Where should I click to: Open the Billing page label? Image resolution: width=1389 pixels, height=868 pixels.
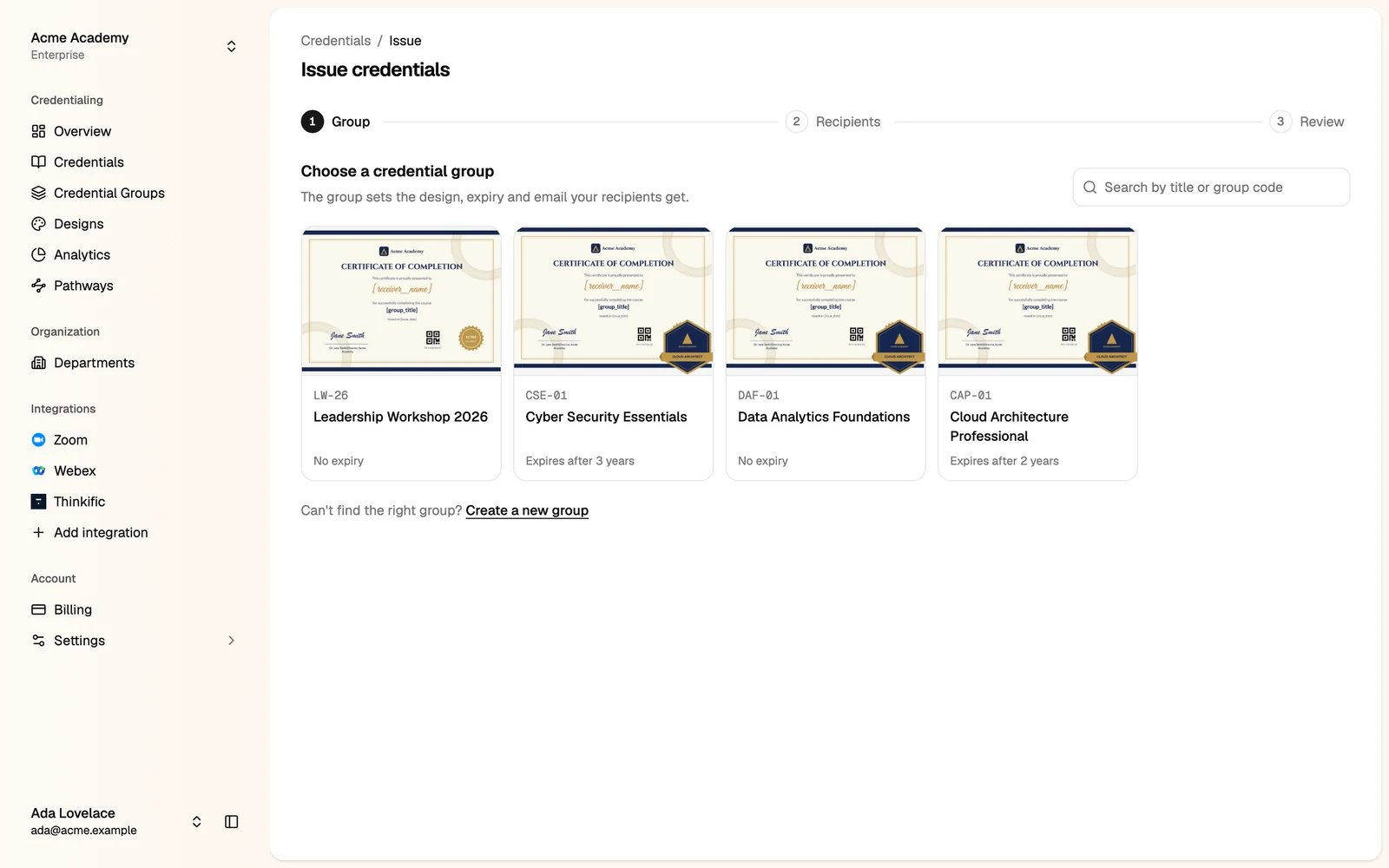point(73,609)
